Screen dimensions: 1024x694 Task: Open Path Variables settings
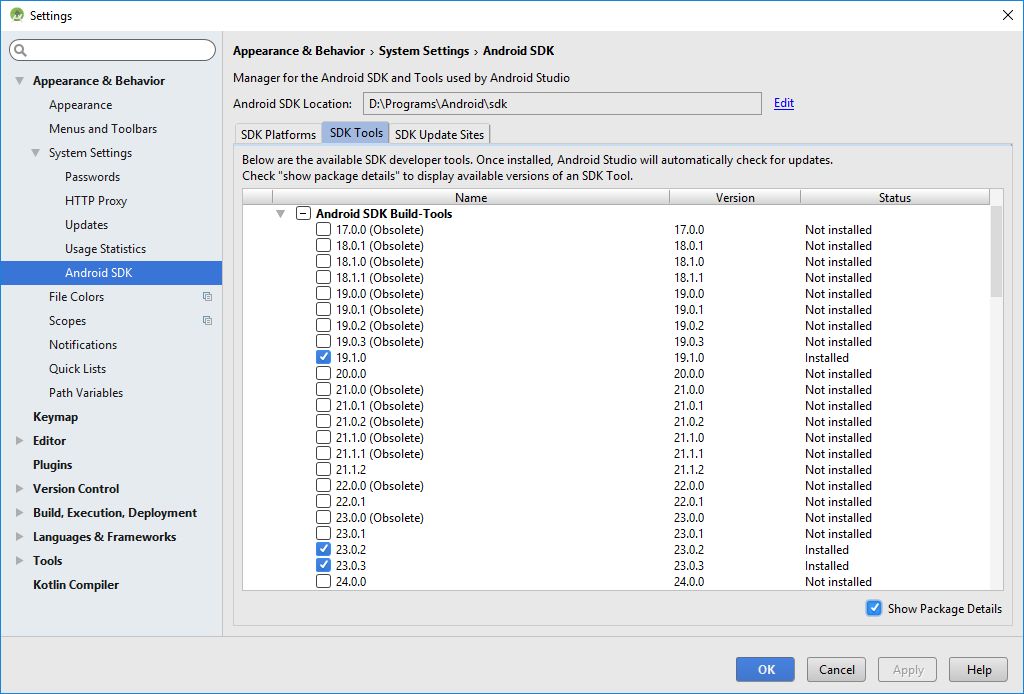tap(86, 393)
